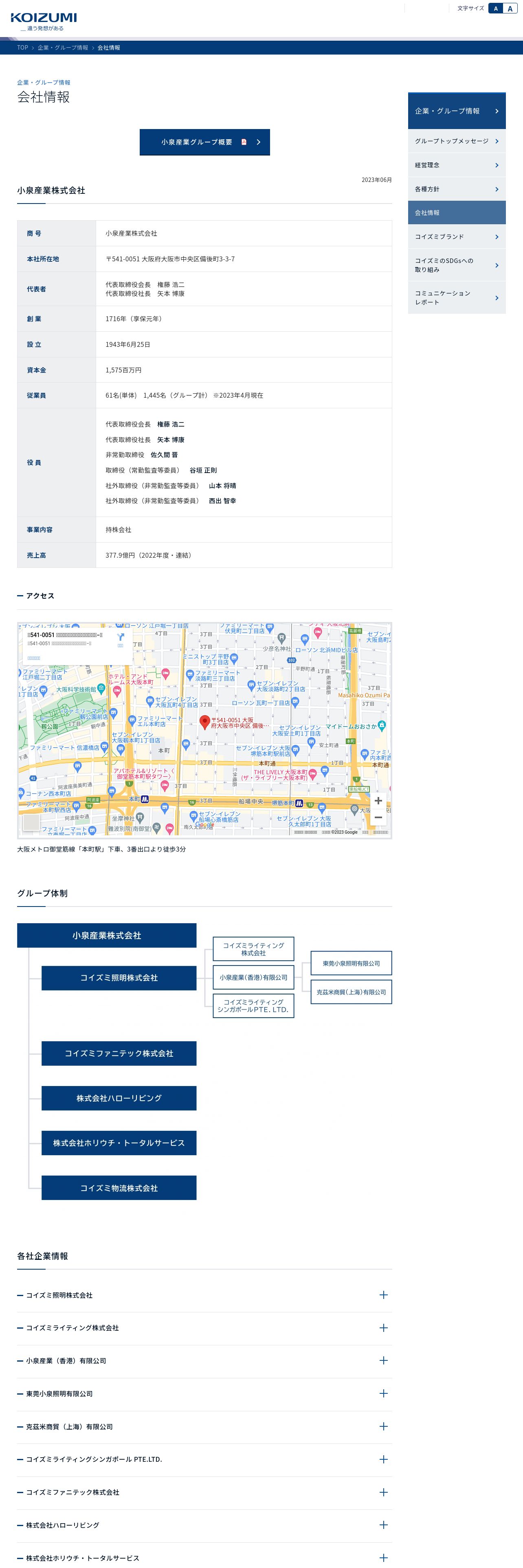Expand 東莞小泉照明有限公司 accordion
Image resolution: width=523 pixels, height=1568 pixels.
click(x=204, y=1394)
